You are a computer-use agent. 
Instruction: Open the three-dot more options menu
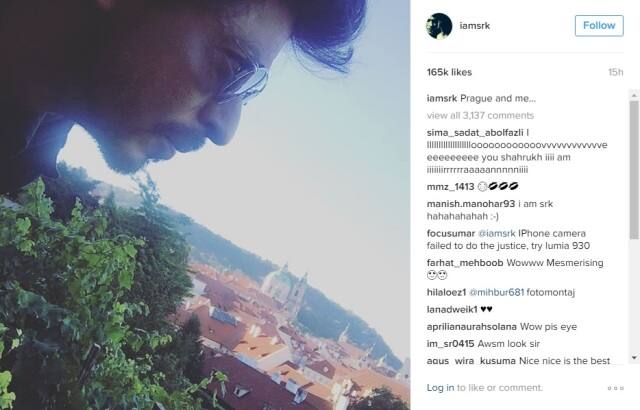point(616,388)
